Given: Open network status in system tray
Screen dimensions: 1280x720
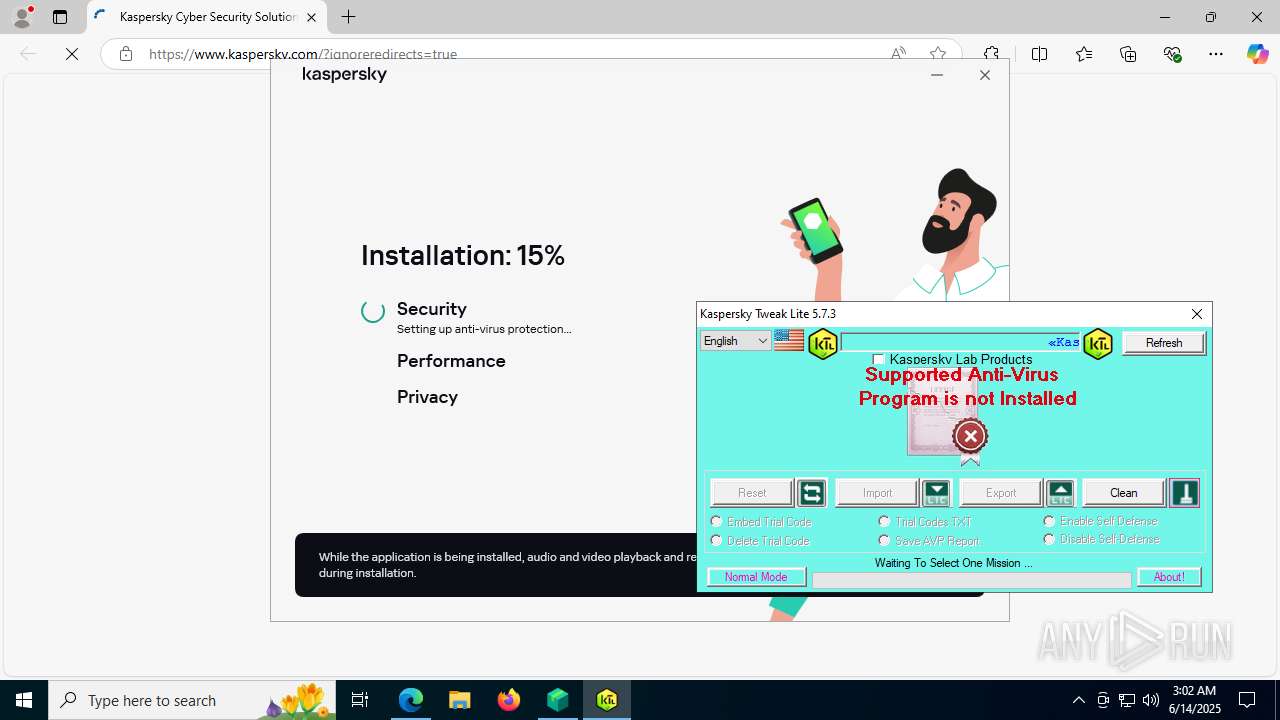Looking at the screenshot, I should point(1126,700).
